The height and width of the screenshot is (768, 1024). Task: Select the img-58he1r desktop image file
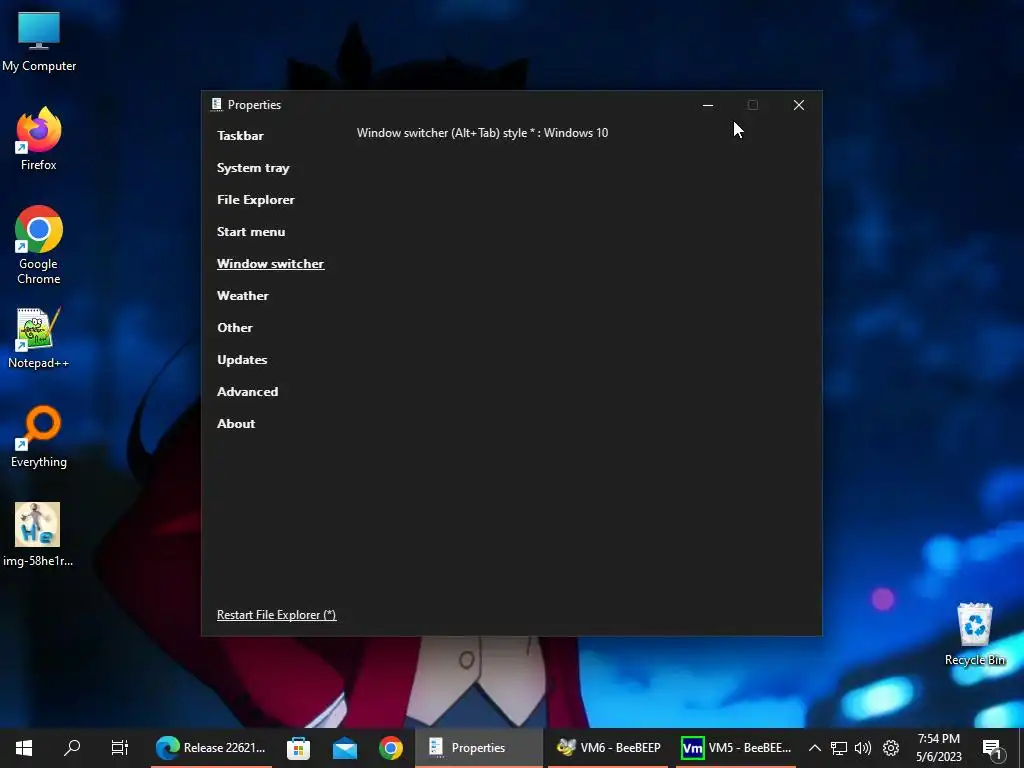point(38,534)
